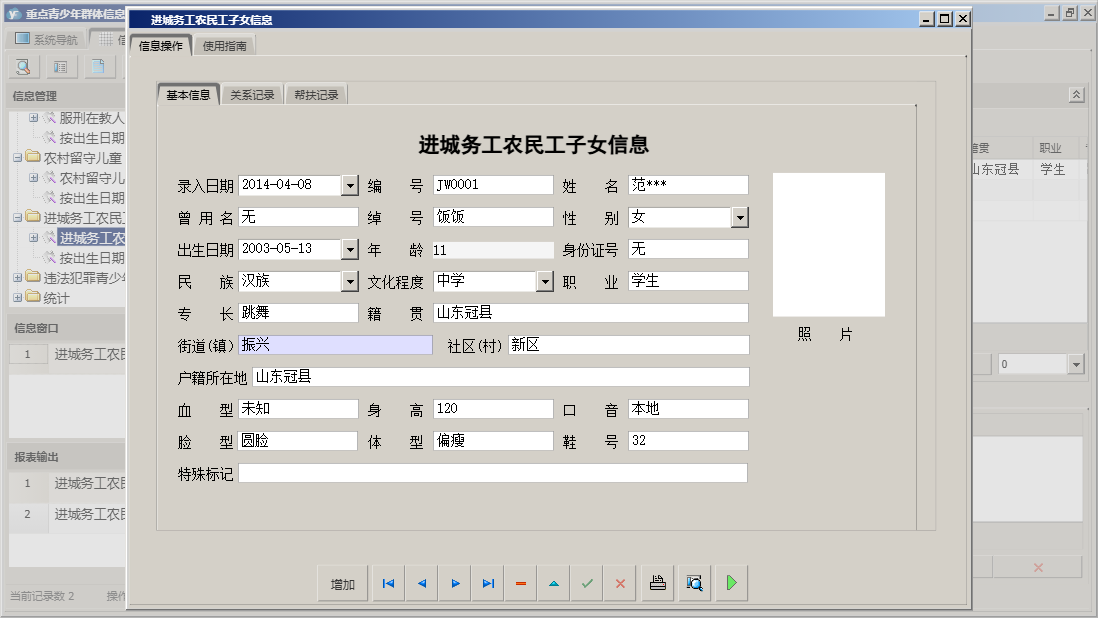This screenshot has height=618, width=1098.
Task: Open the 民族 nationality dropdown
Action: click(349, 281)
